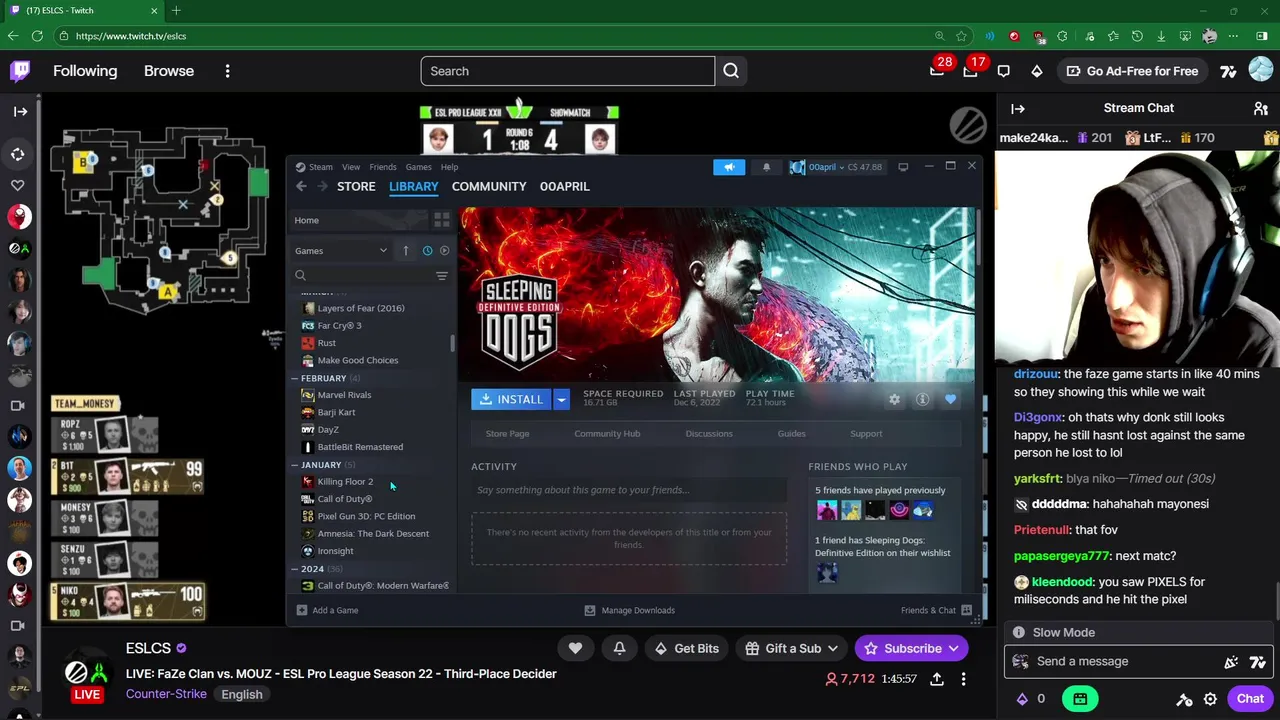Click the 7TV emote icon in chat input

point(1258,661)
